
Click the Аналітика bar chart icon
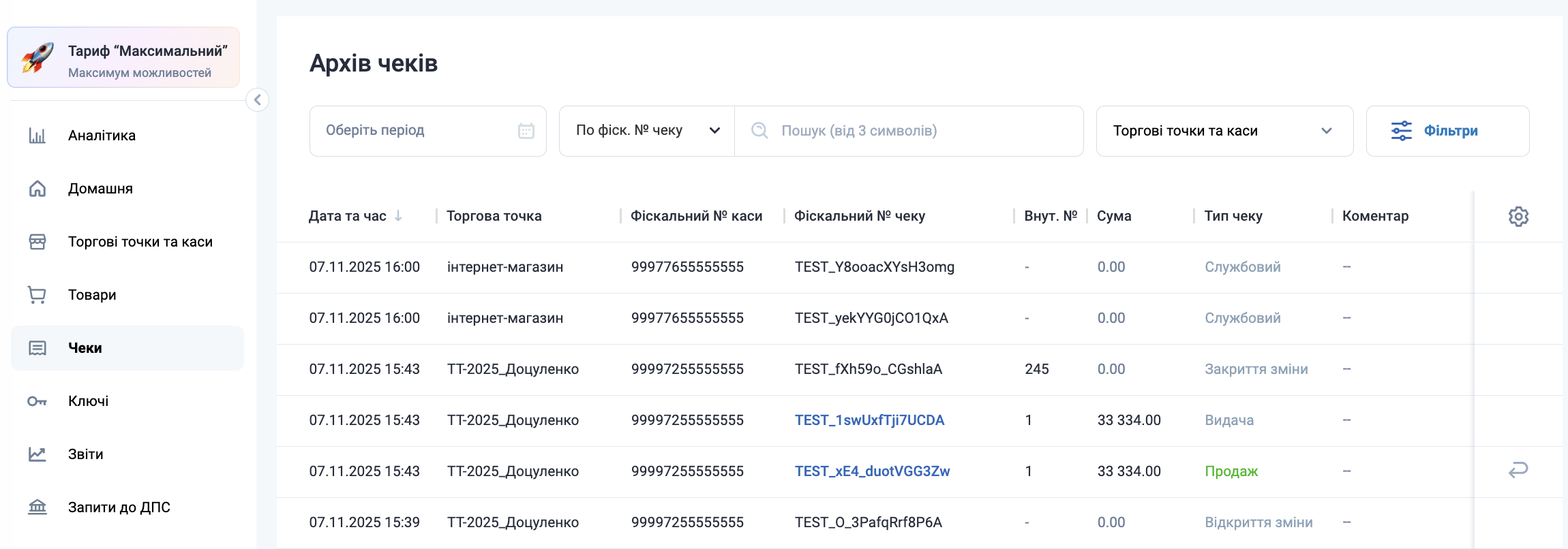pos(37,136)
